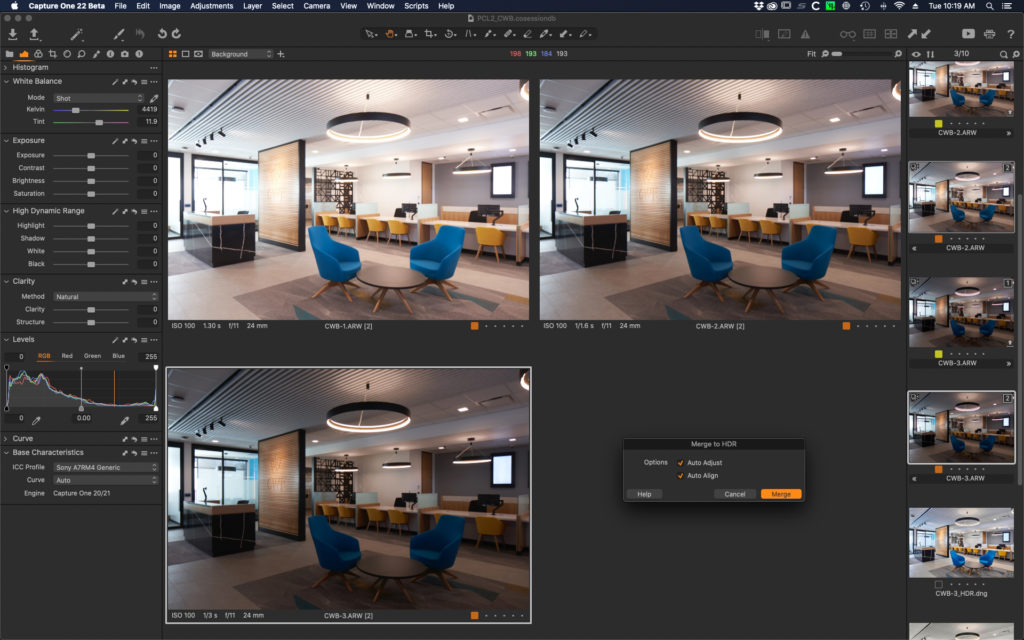Viewport: 1024px width, 640px height.
Task: Expand the Histogram panel
Action: [6, 67]
